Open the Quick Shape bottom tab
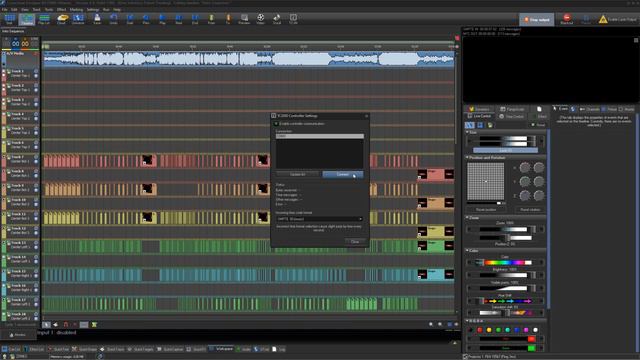The image size is (640, 360). point(85,349)
